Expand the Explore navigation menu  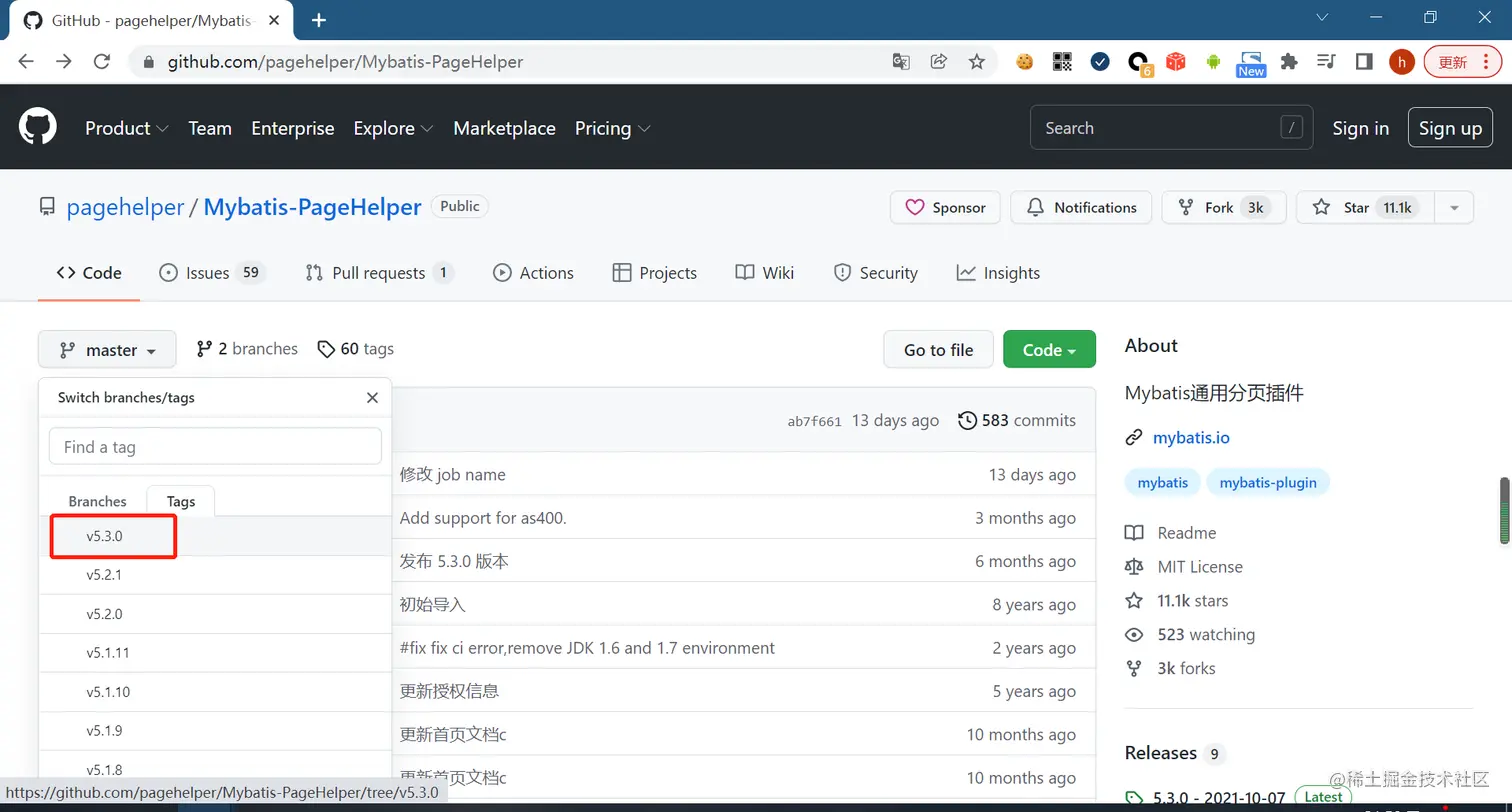tap(393, 128)
